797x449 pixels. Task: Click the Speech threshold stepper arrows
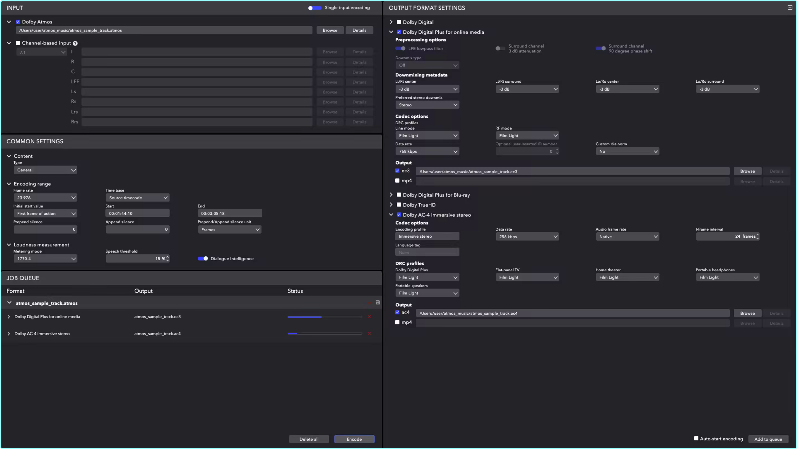tap(167, 258)
